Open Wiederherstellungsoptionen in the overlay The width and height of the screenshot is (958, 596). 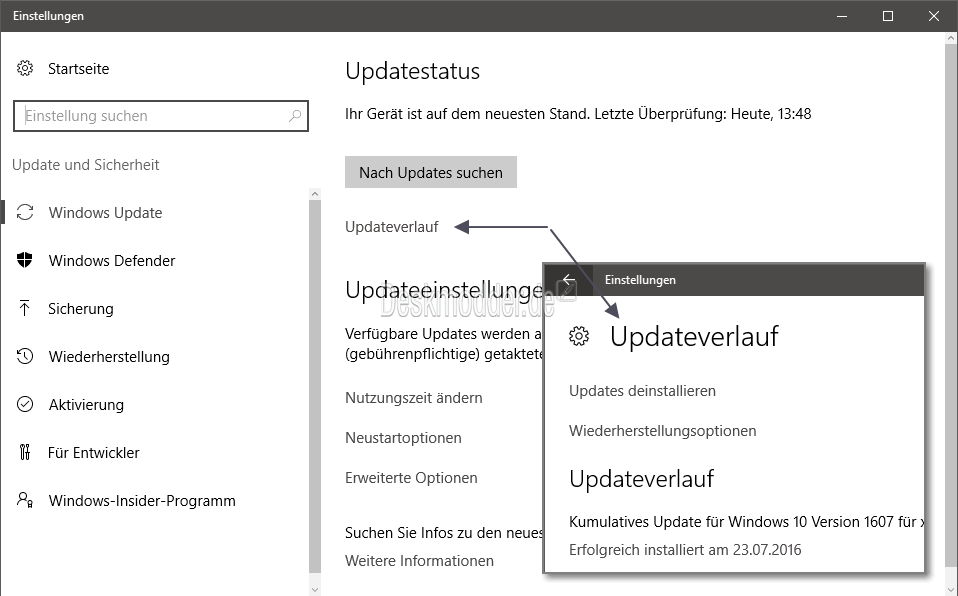coord(662,431)
